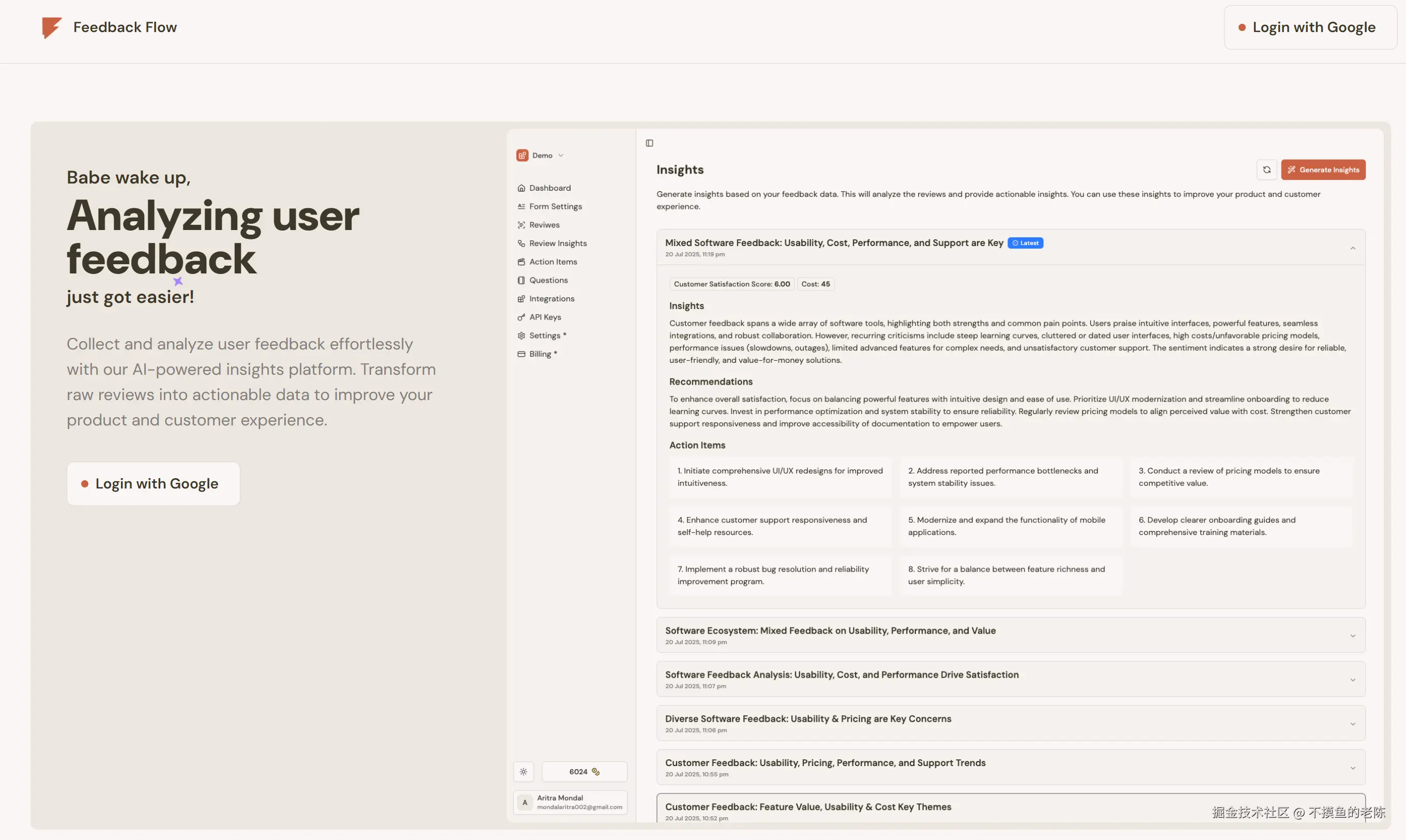The height and width of the screenshot is (840, 1406).
Task: Open the Demo workspace dropdown
Action: pos(541,155)
